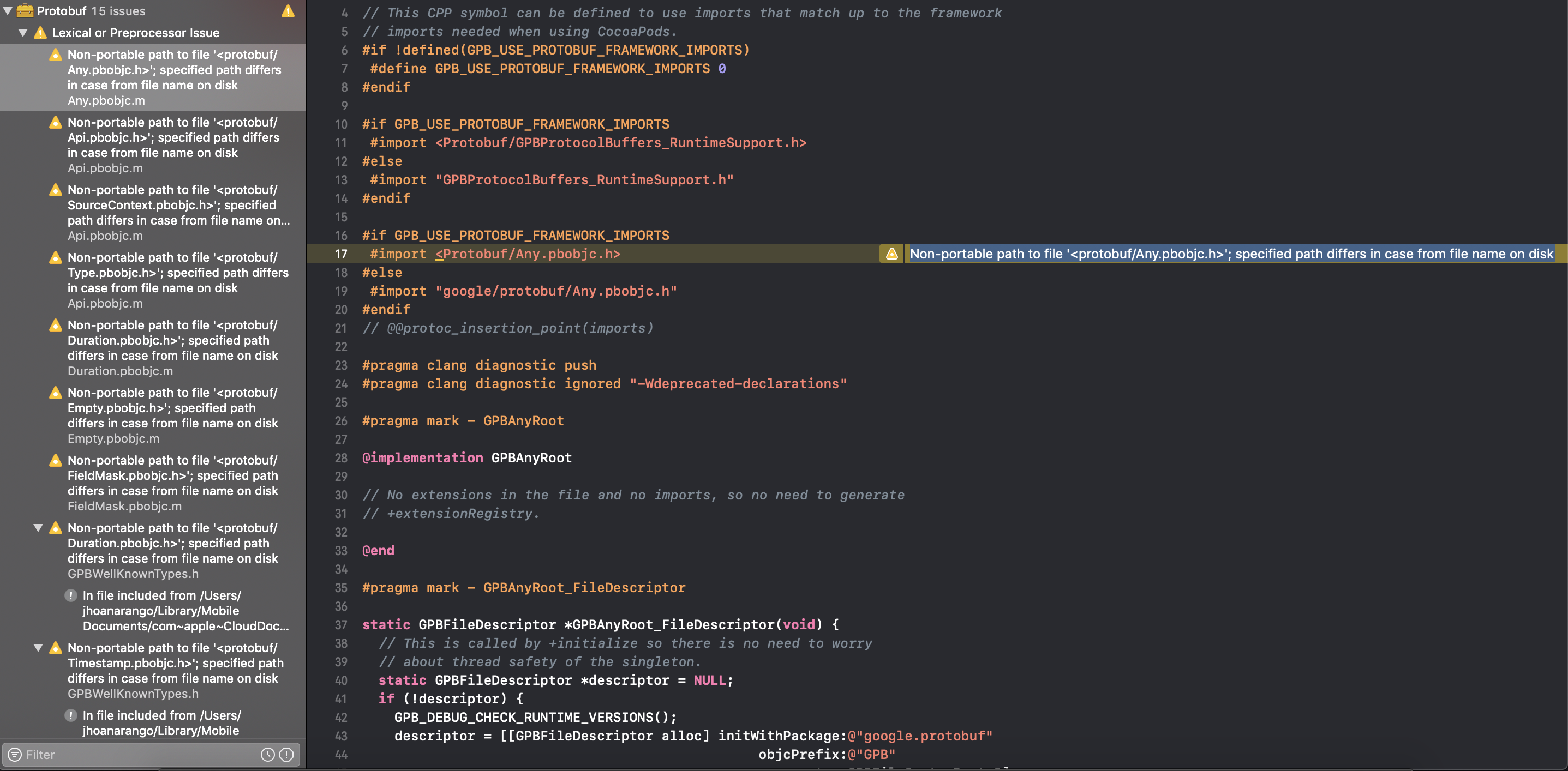Select the SourceContext.pbobjc.h issue entry
Image resolution: width=1568 pixels, height=771 pixels.
[x=152, y=213]
